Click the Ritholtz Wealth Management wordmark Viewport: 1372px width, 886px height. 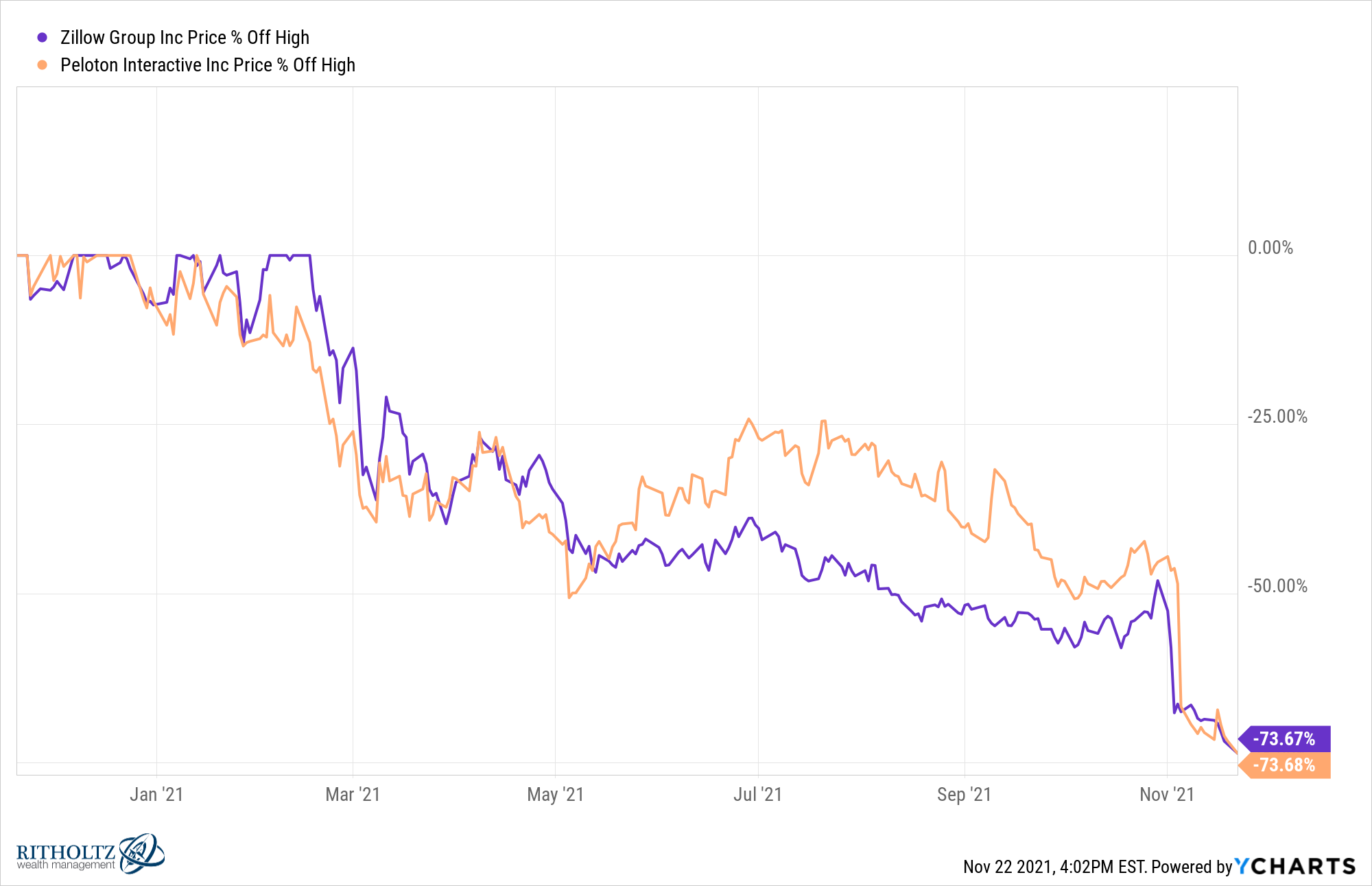click(66, 856)
